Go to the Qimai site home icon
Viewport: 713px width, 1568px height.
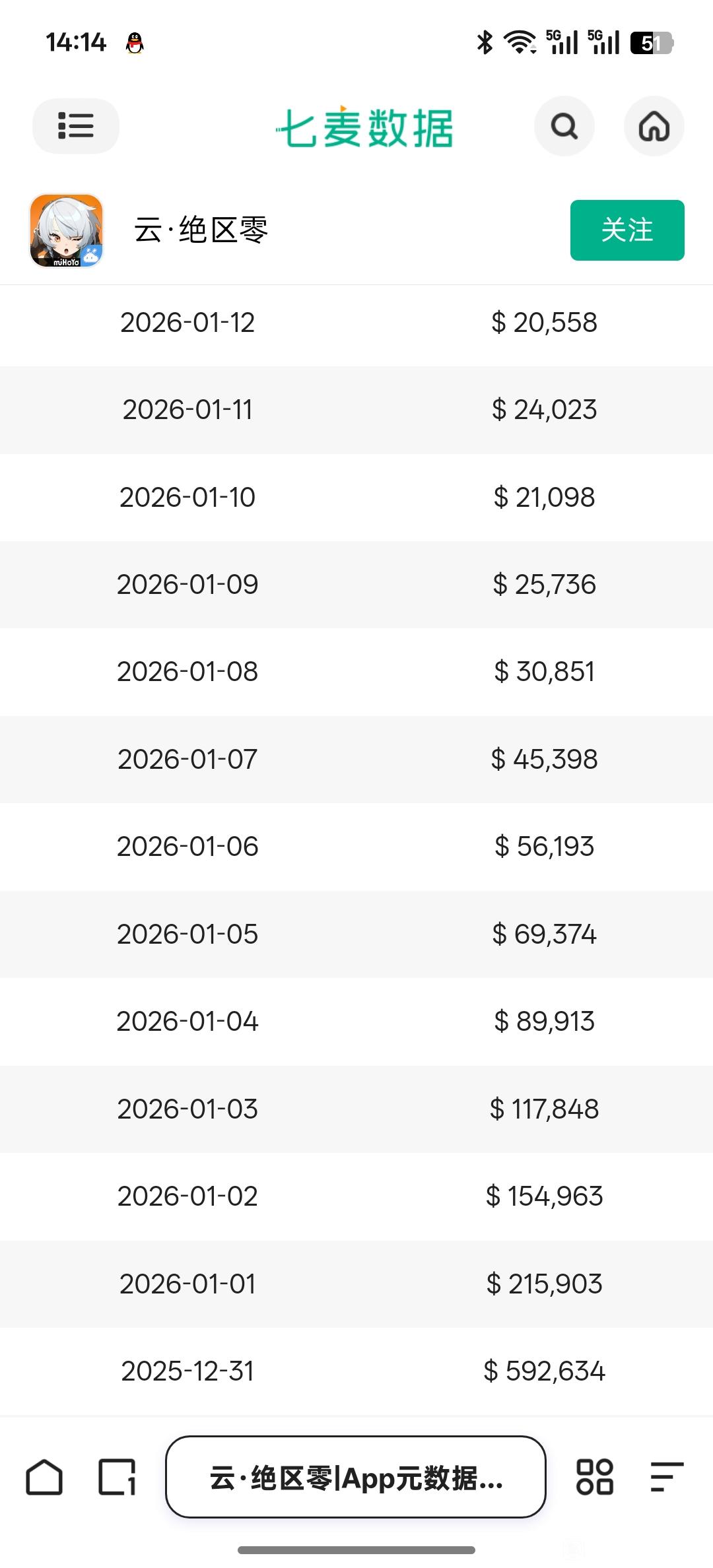654,126
